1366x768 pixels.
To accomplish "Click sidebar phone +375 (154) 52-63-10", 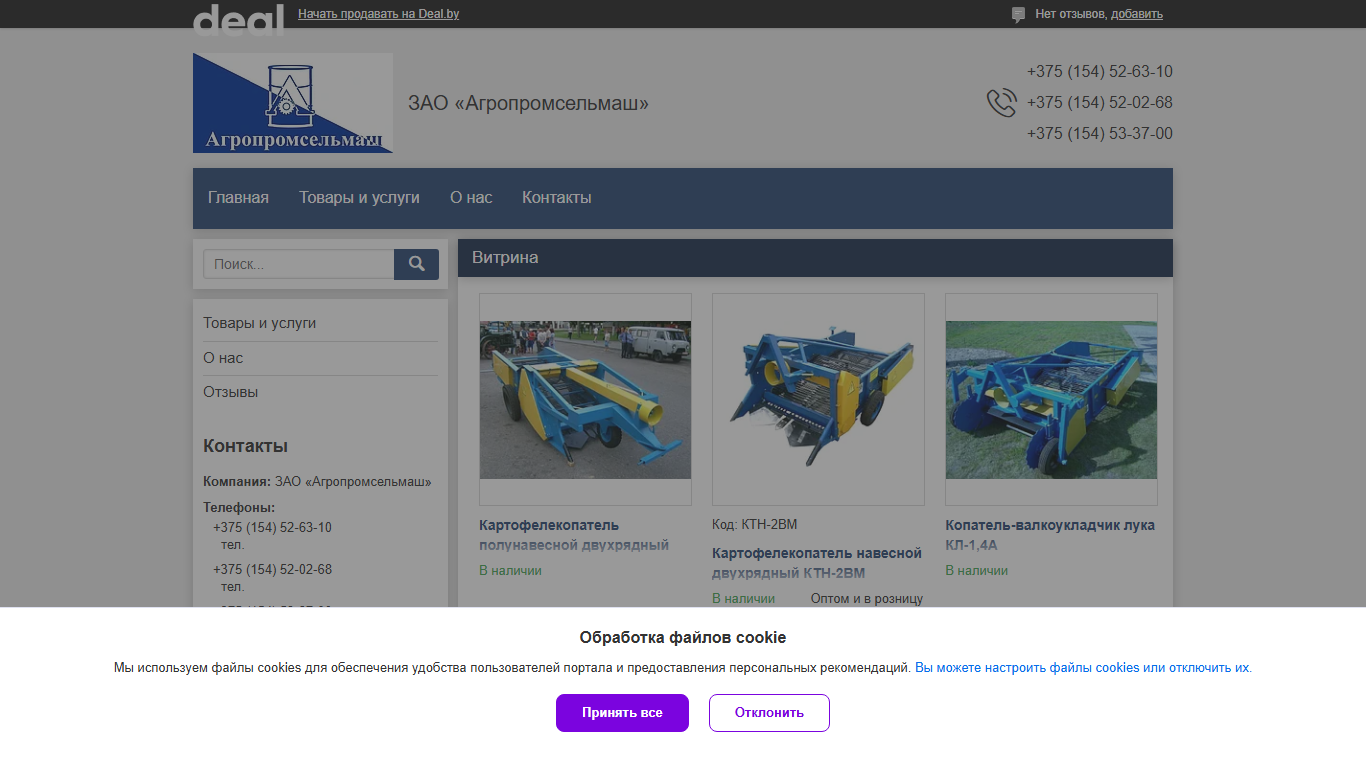I will point(272,528).
